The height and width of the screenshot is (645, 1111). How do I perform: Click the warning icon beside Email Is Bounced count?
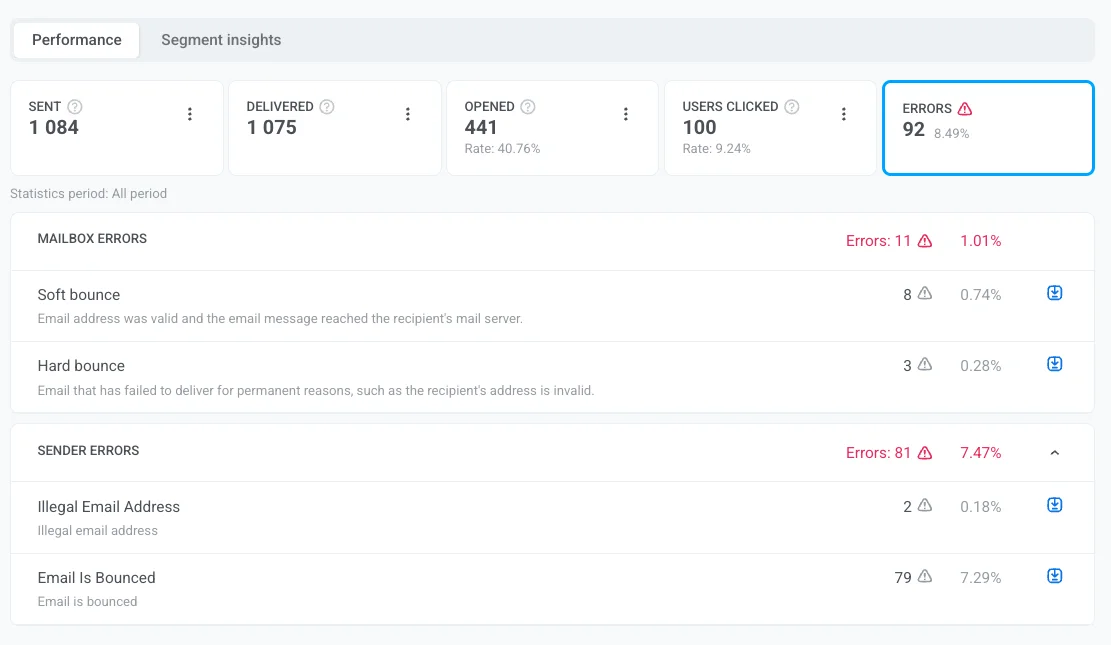(x=925, y=576)
